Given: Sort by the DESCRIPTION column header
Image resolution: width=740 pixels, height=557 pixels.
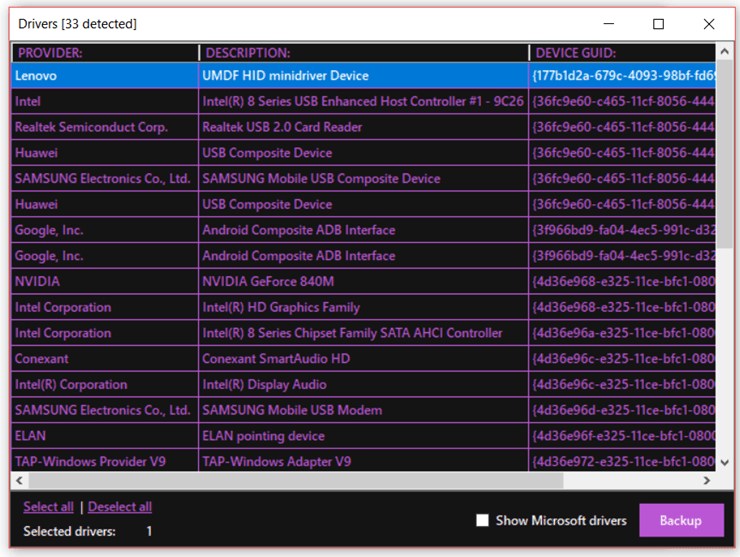Looking at the screenshot, I should 364,53.
